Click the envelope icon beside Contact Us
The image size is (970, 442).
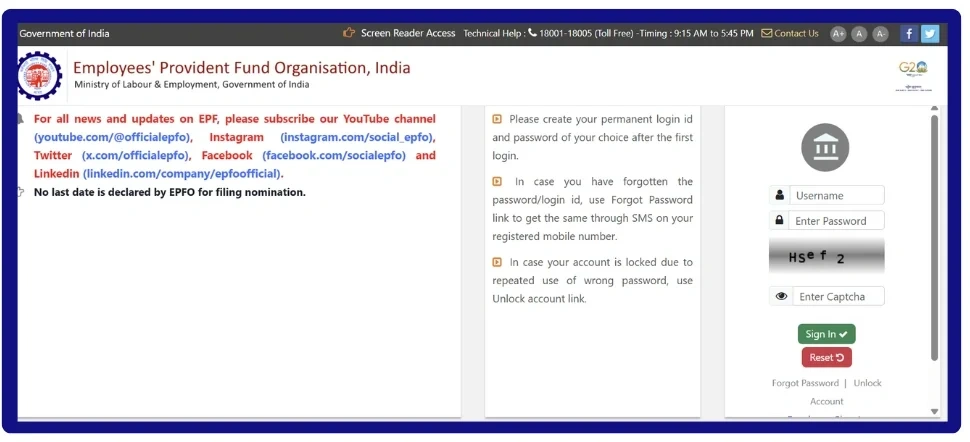click(x=766, y=33)
